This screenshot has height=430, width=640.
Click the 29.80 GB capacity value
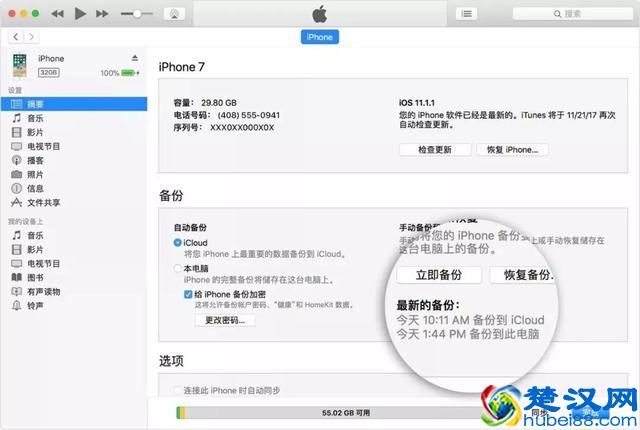pos(219,103)
